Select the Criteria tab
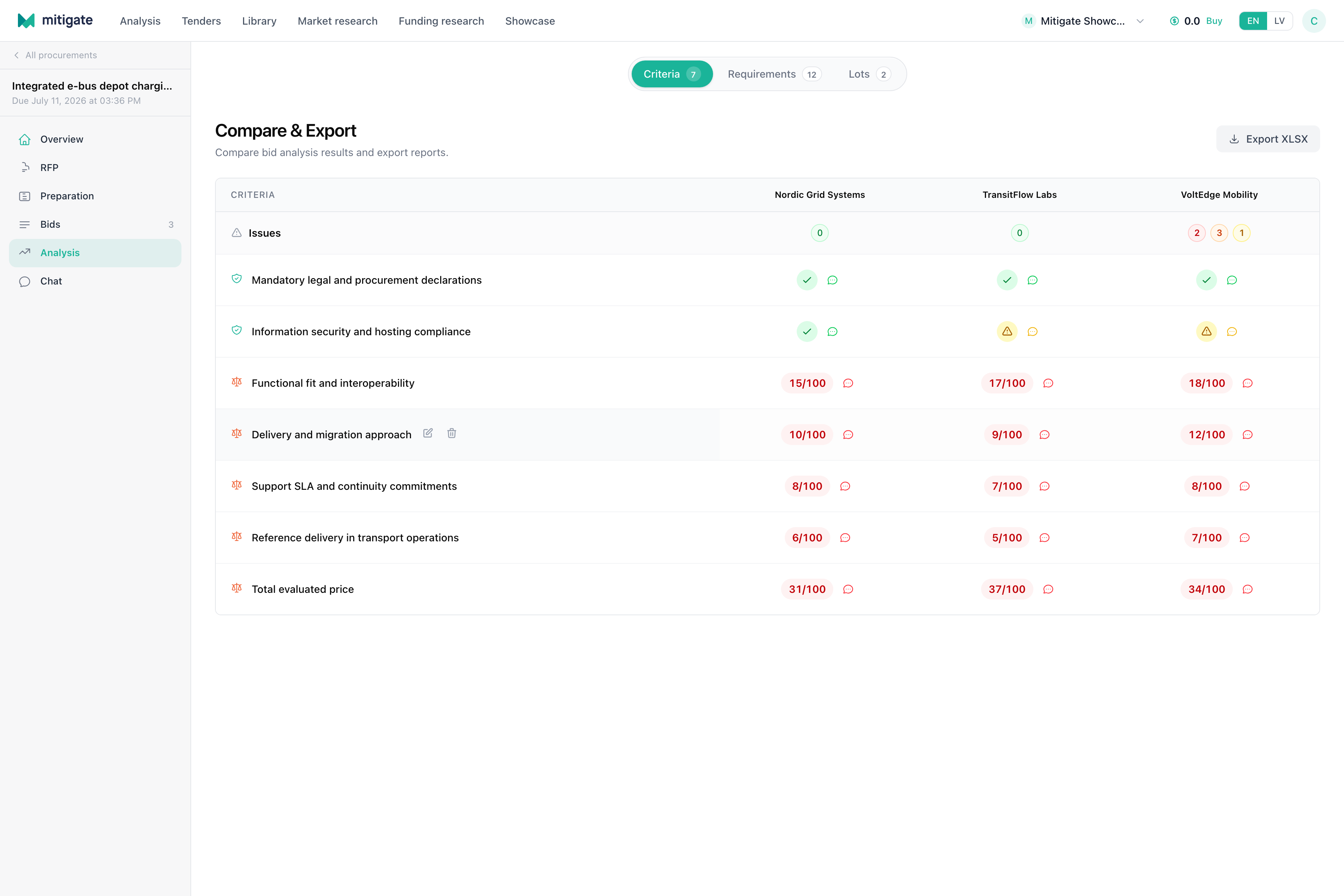This screenshot has width=1344, height=896. coord(671,74)
